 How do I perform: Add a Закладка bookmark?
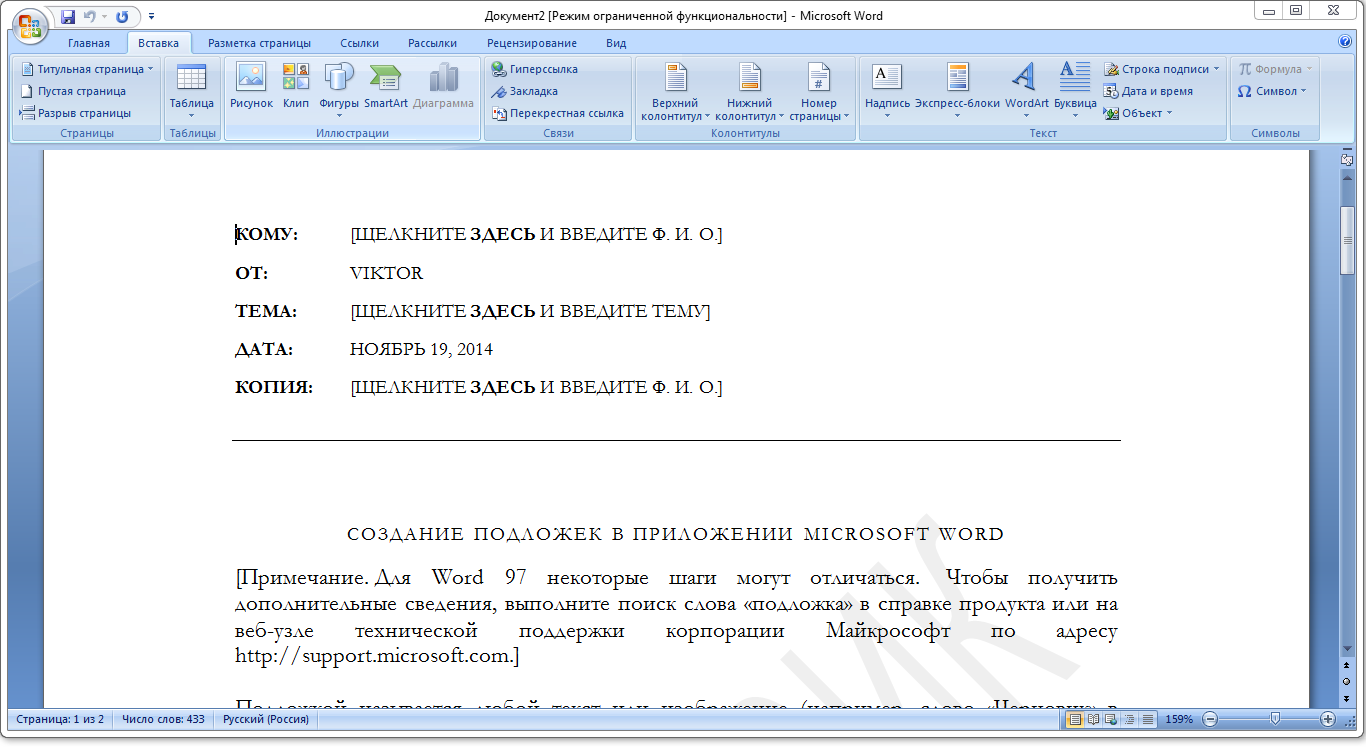(525, 92)
